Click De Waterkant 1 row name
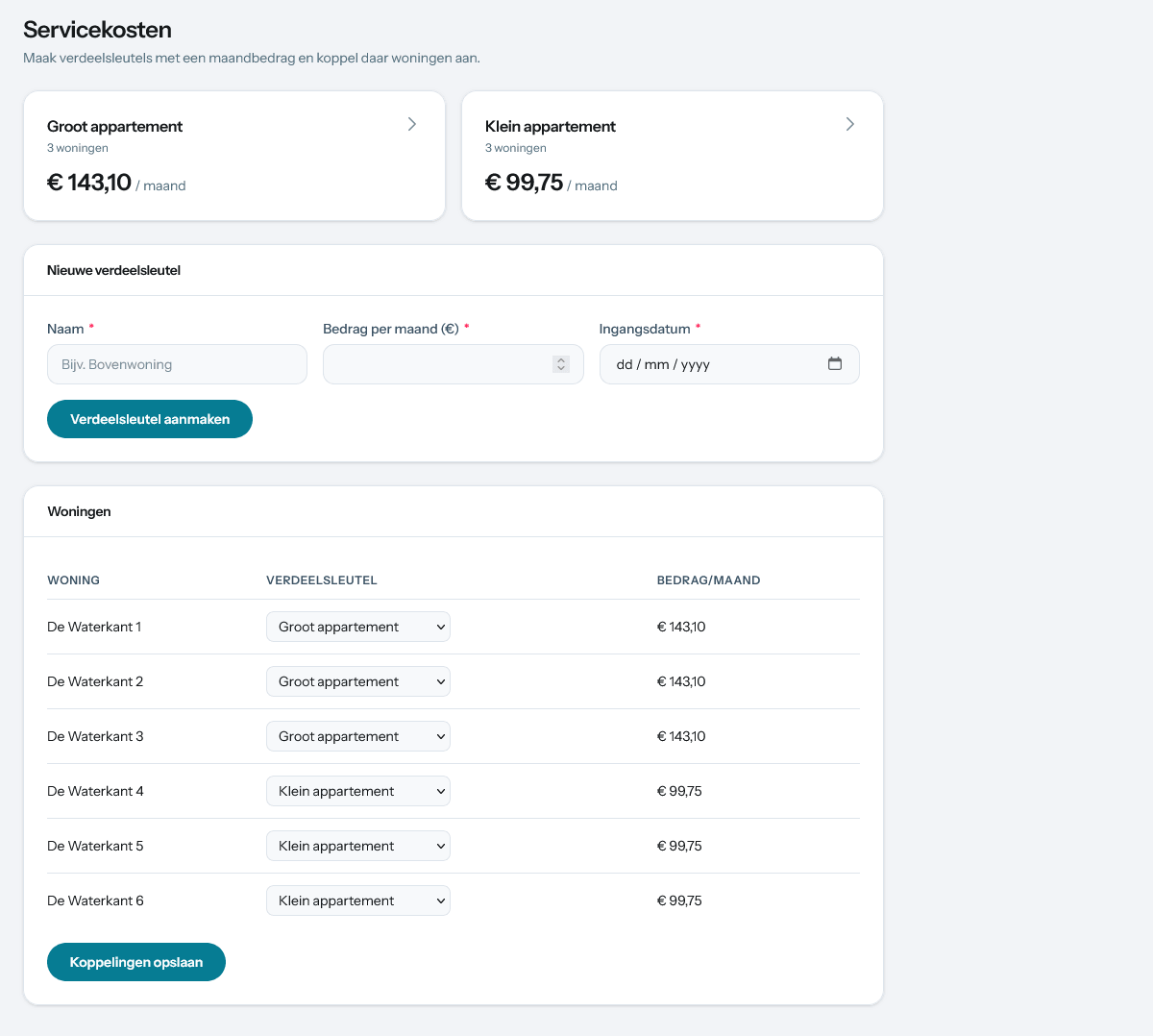The width and height of the screenshot is (1153, 1036). click(94, 627)
